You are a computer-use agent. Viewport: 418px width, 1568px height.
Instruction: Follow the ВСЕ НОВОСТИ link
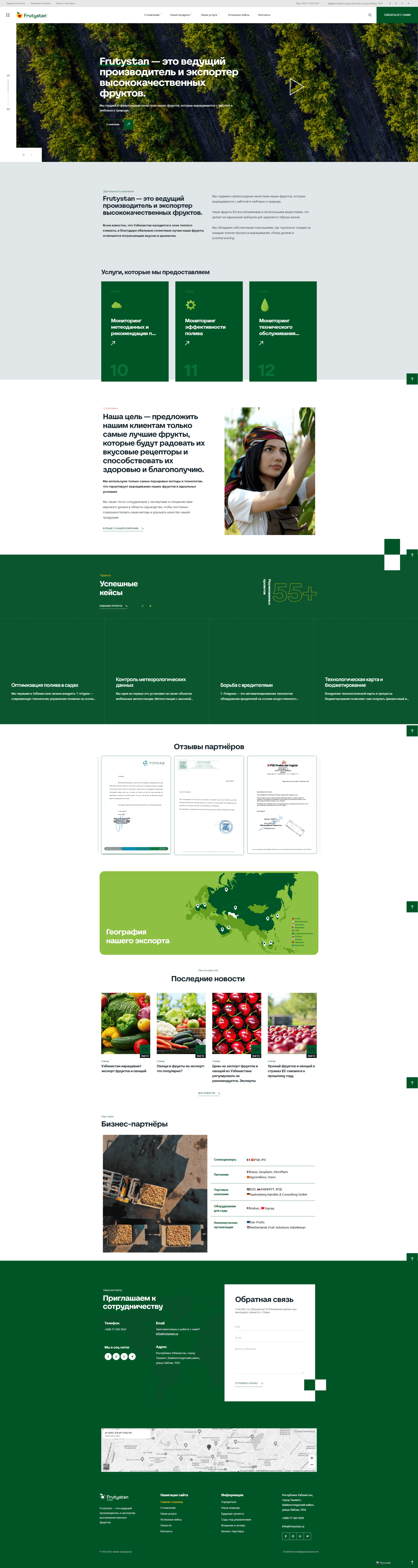coord(209,1093)
